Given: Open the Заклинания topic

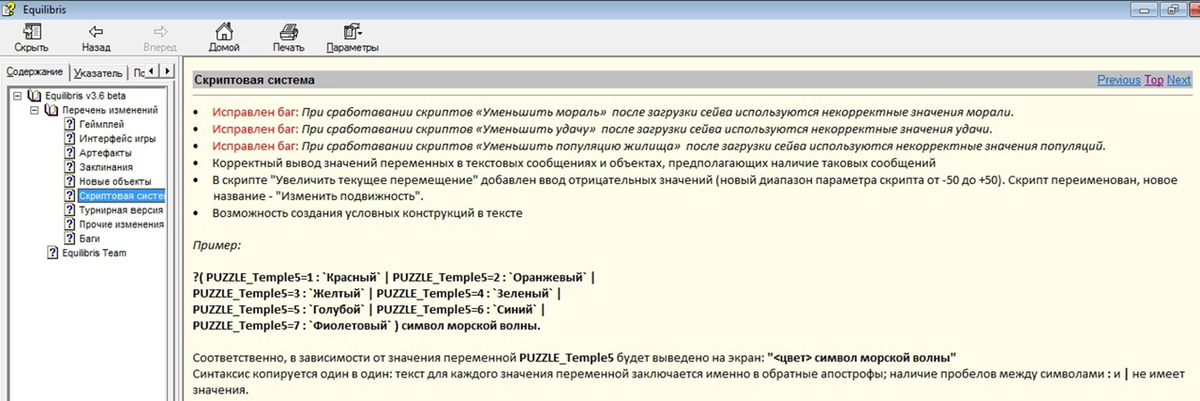Looking at the screenshot, I should coord(105,167).
